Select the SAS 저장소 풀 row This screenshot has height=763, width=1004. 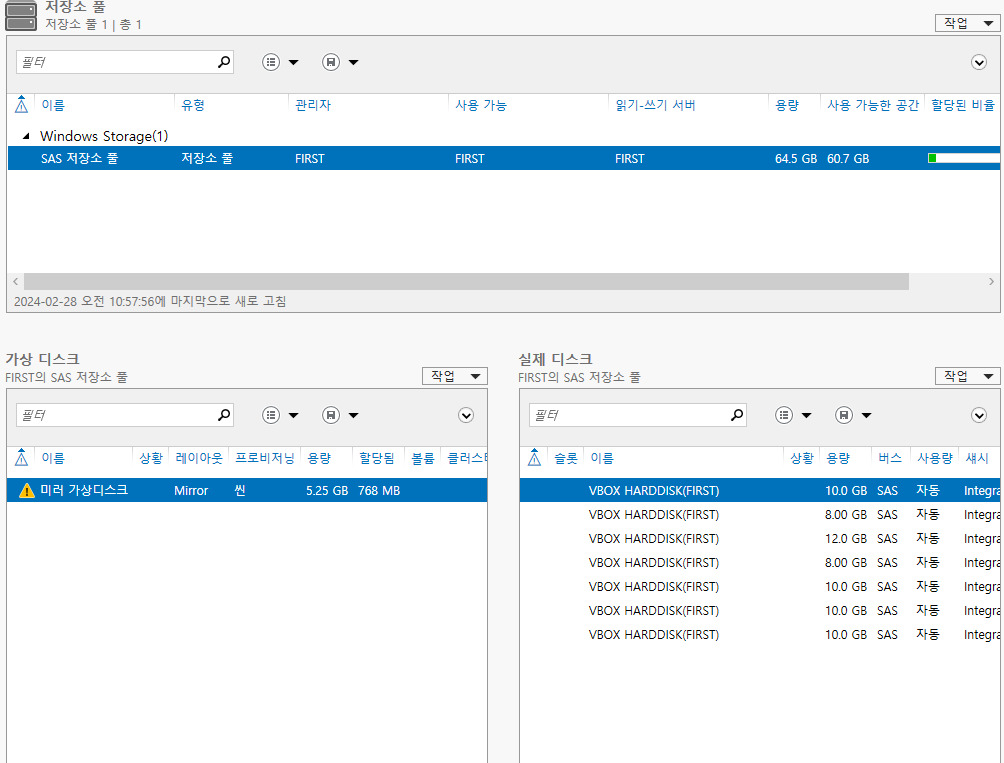(503, 158)
